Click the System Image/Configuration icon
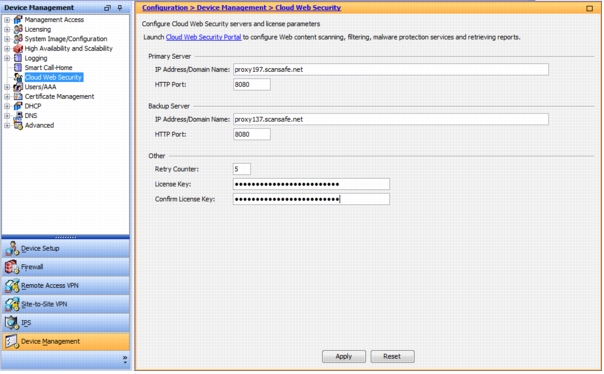This screenshot has height=374, width=604. pyautogui.click(x=18, y=39)
